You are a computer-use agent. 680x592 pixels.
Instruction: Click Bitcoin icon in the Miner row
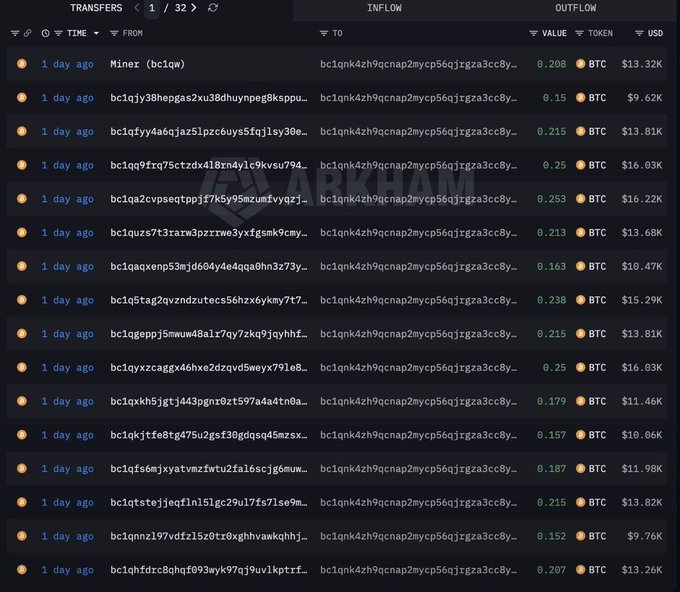pyautogui.click(x=22, y=64)
